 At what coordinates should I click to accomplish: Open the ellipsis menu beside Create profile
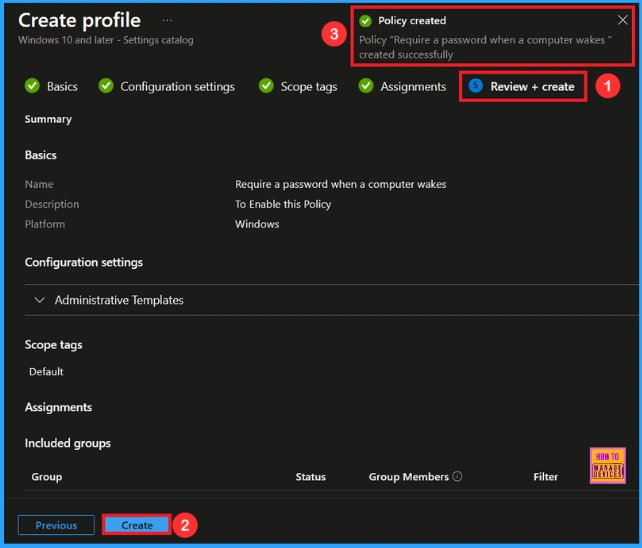[x=167, y=20]
